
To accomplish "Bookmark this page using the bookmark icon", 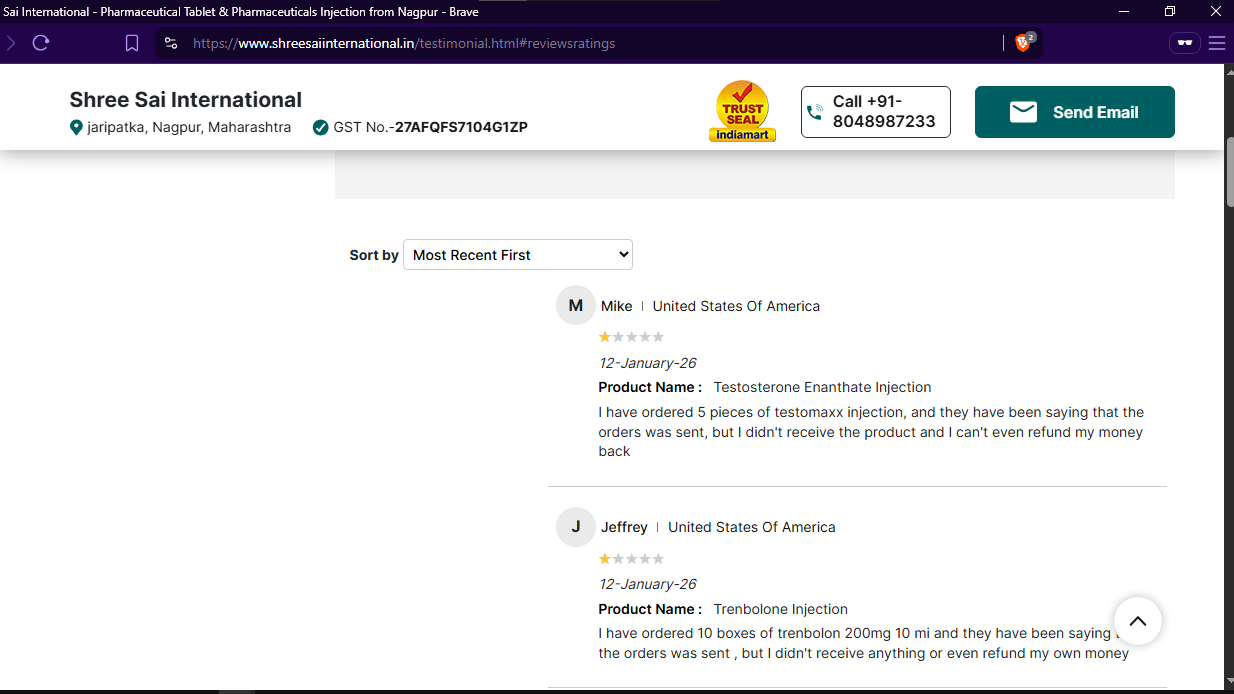I will [132, 43].
